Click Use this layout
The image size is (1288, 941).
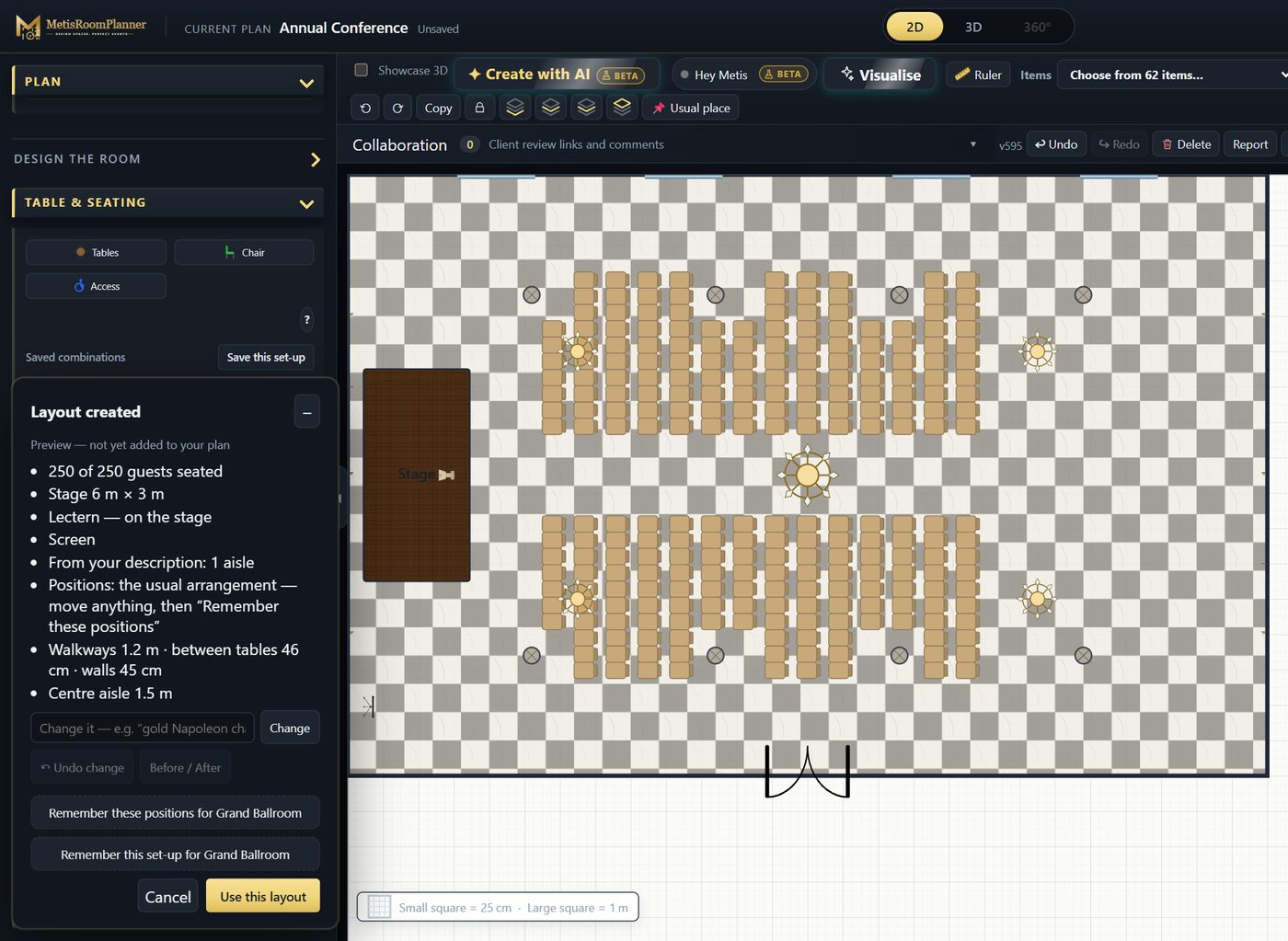(263, 896)
